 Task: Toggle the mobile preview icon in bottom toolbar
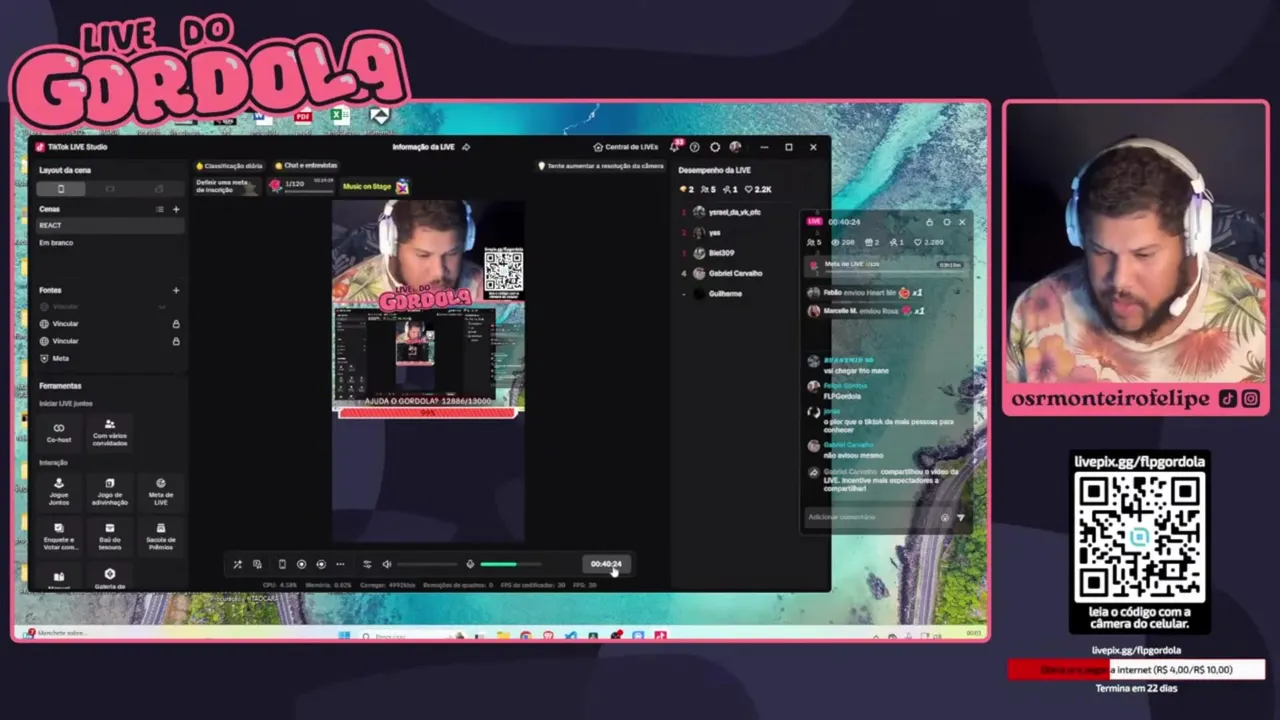282,564
